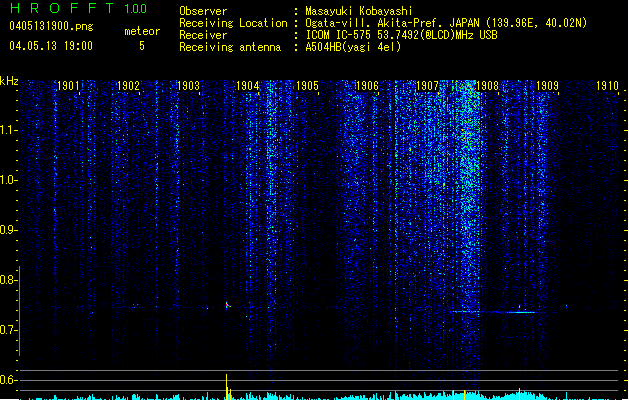This screenshot has height=400, width=629.
Task: Click the 1904 time marker
Action: (x=248, y=86)
